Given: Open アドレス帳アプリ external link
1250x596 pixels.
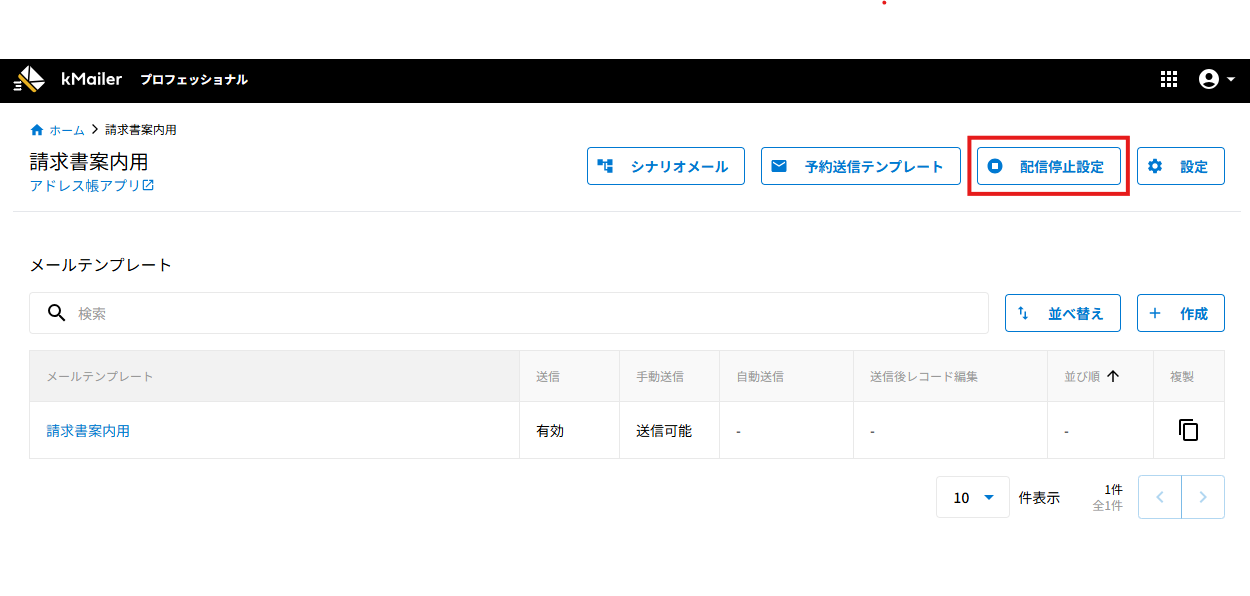Looking at the screenshot, I should [x=92, y=186].
